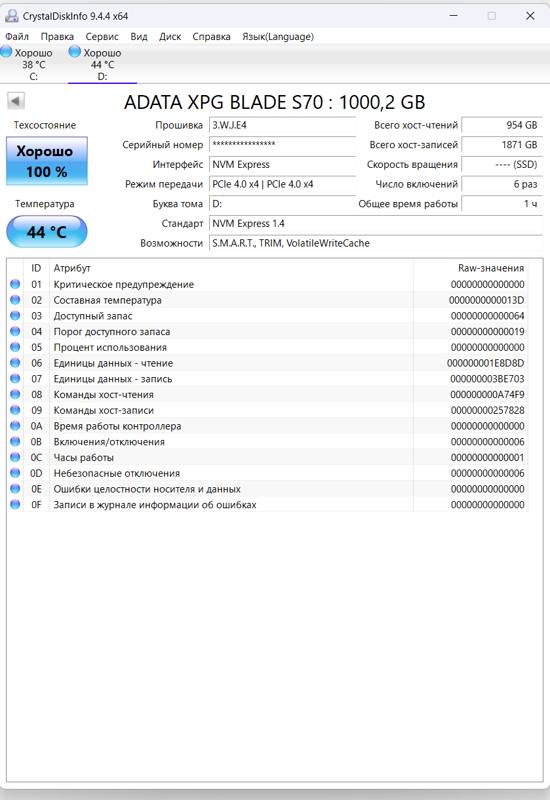Open the Диск menu
The image size is (550, 800).
pyautogui.click(x=170, y=37)
